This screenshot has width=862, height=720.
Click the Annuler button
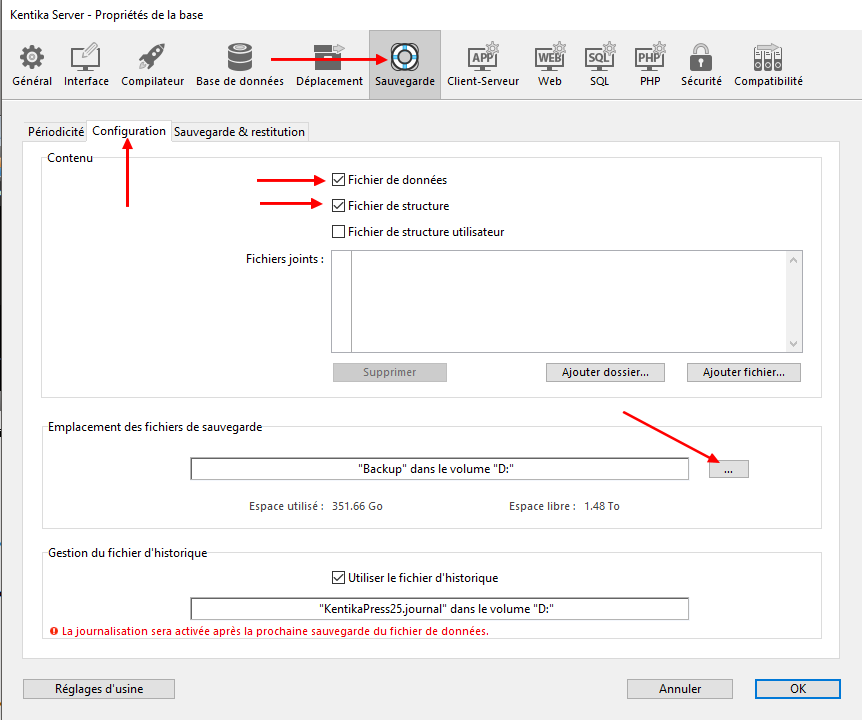[680, 689]
